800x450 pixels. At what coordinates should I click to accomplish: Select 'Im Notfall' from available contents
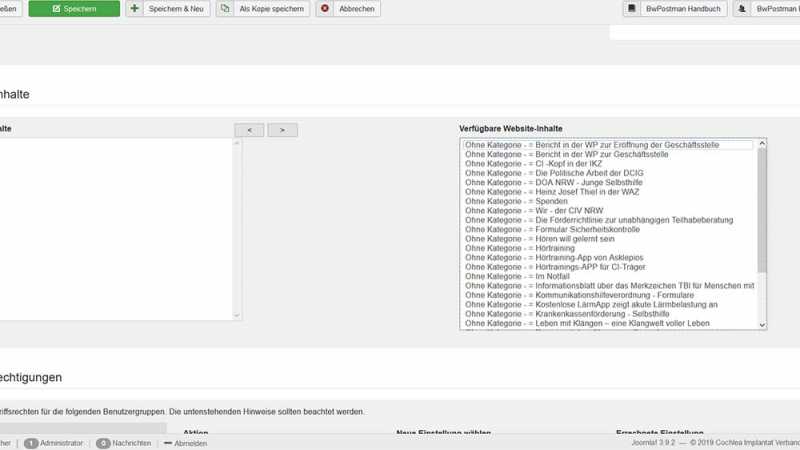(545, 276)
